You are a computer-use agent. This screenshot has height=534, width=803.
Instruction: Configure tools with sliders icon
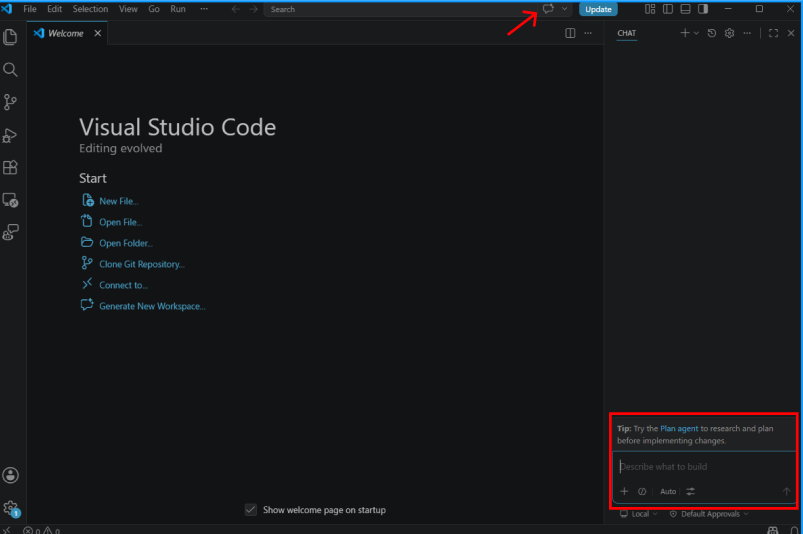point(690,492)
